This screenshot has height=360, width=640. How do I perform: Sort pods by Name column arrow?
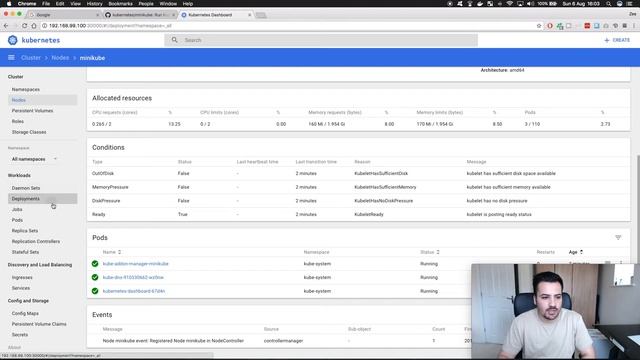[120, 252]
